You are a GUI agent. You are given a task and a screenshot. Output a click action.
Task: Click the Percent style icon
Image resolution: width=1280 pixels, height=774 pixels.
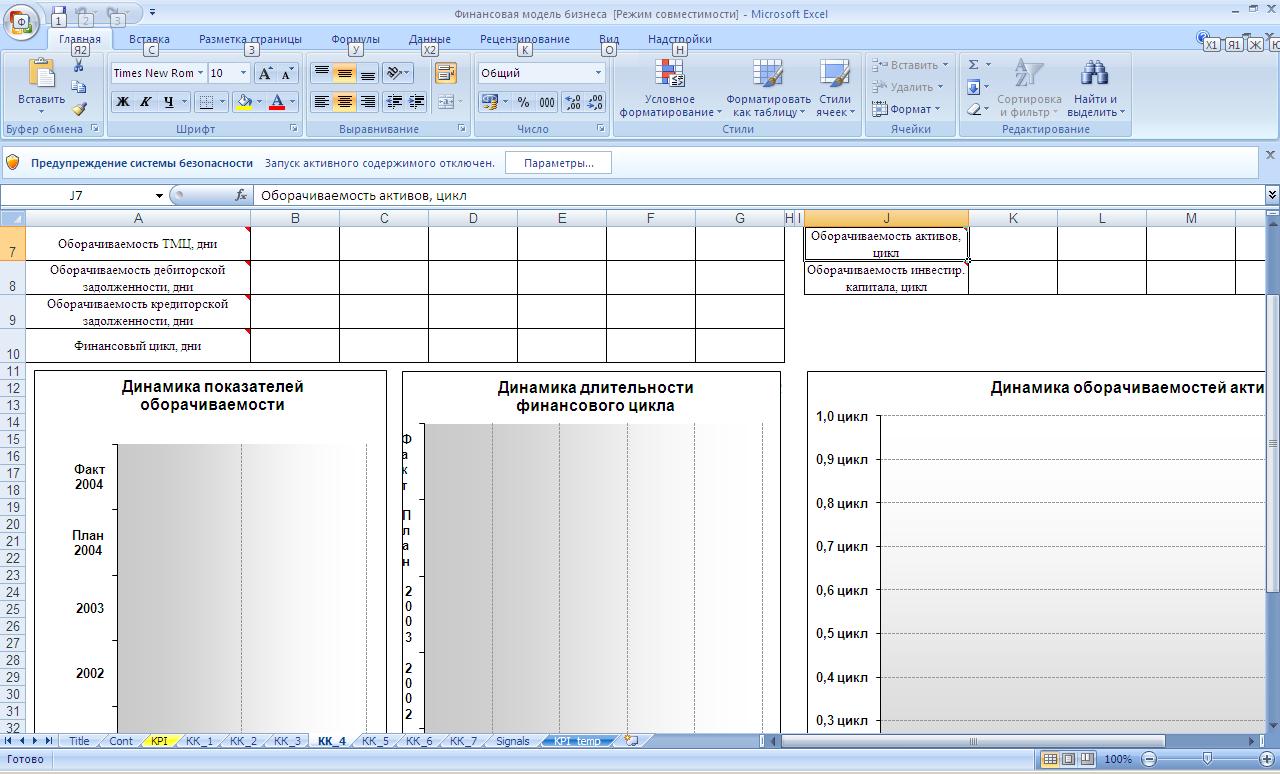pos(523,102)
